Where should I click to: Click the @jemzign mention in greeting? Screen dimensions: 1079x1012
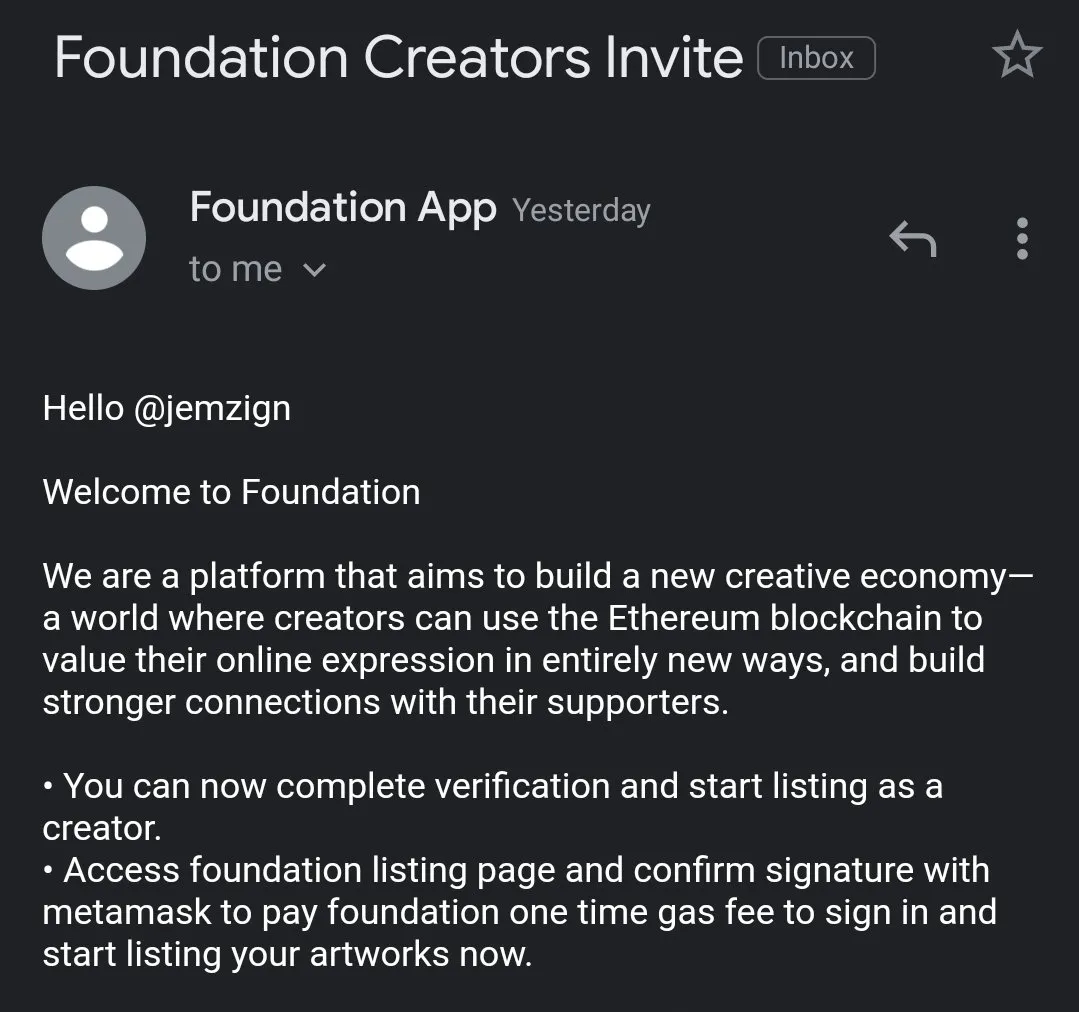[x=213, y=409]
